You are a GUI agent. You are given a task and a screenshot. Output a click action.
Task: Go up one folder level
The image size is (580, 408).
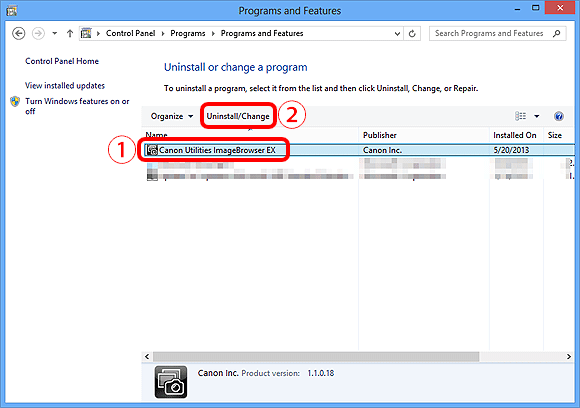70,33
